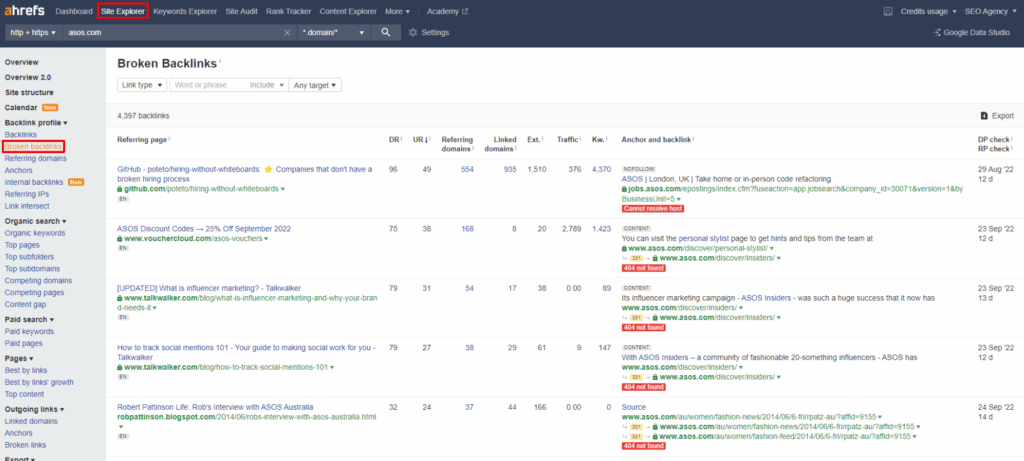Open Content Explorer
Image resolution: width=1024 pixels, height=461 pixels.
[348, 11]
